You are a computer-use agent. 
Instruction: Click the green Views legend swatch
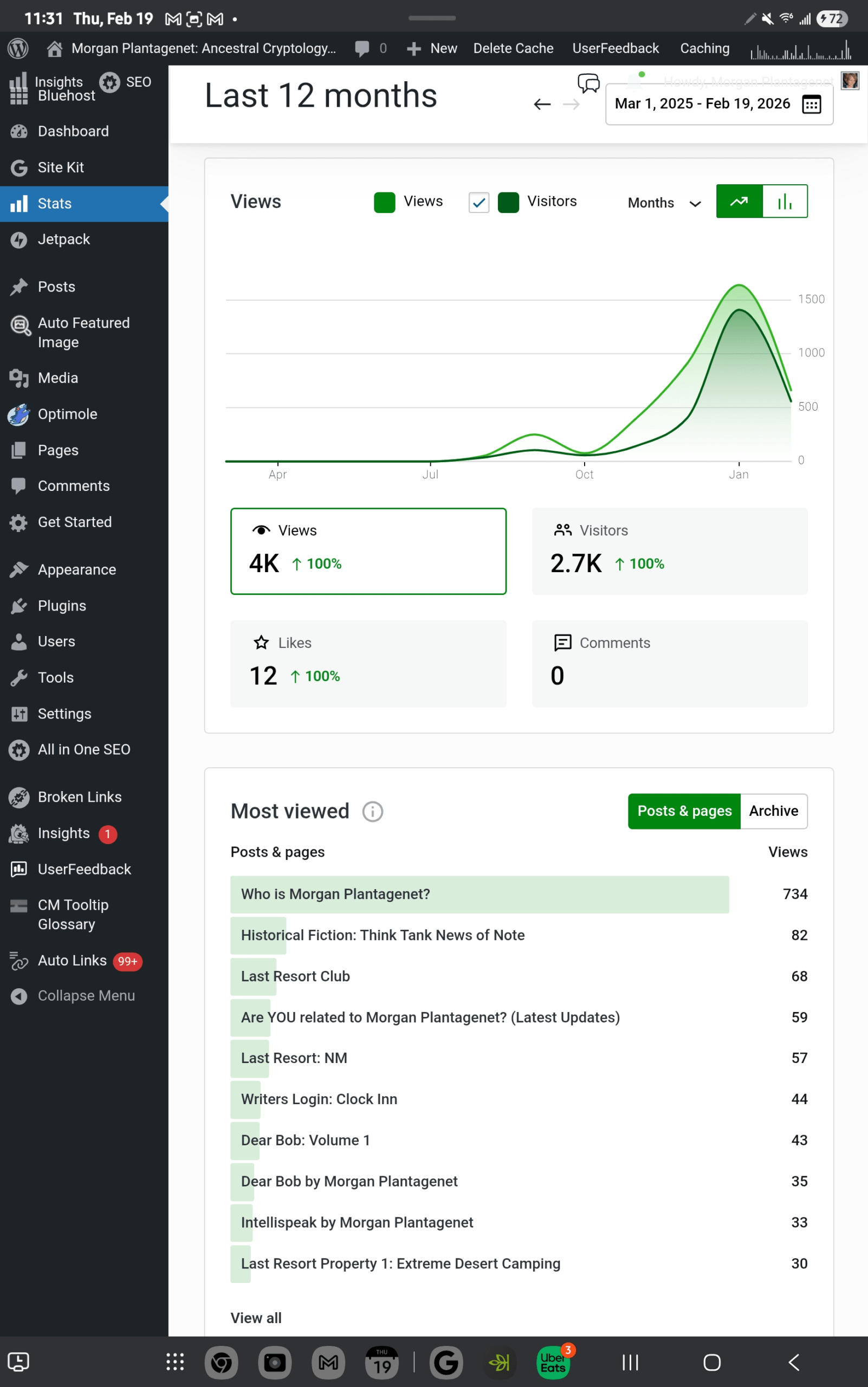384,202
